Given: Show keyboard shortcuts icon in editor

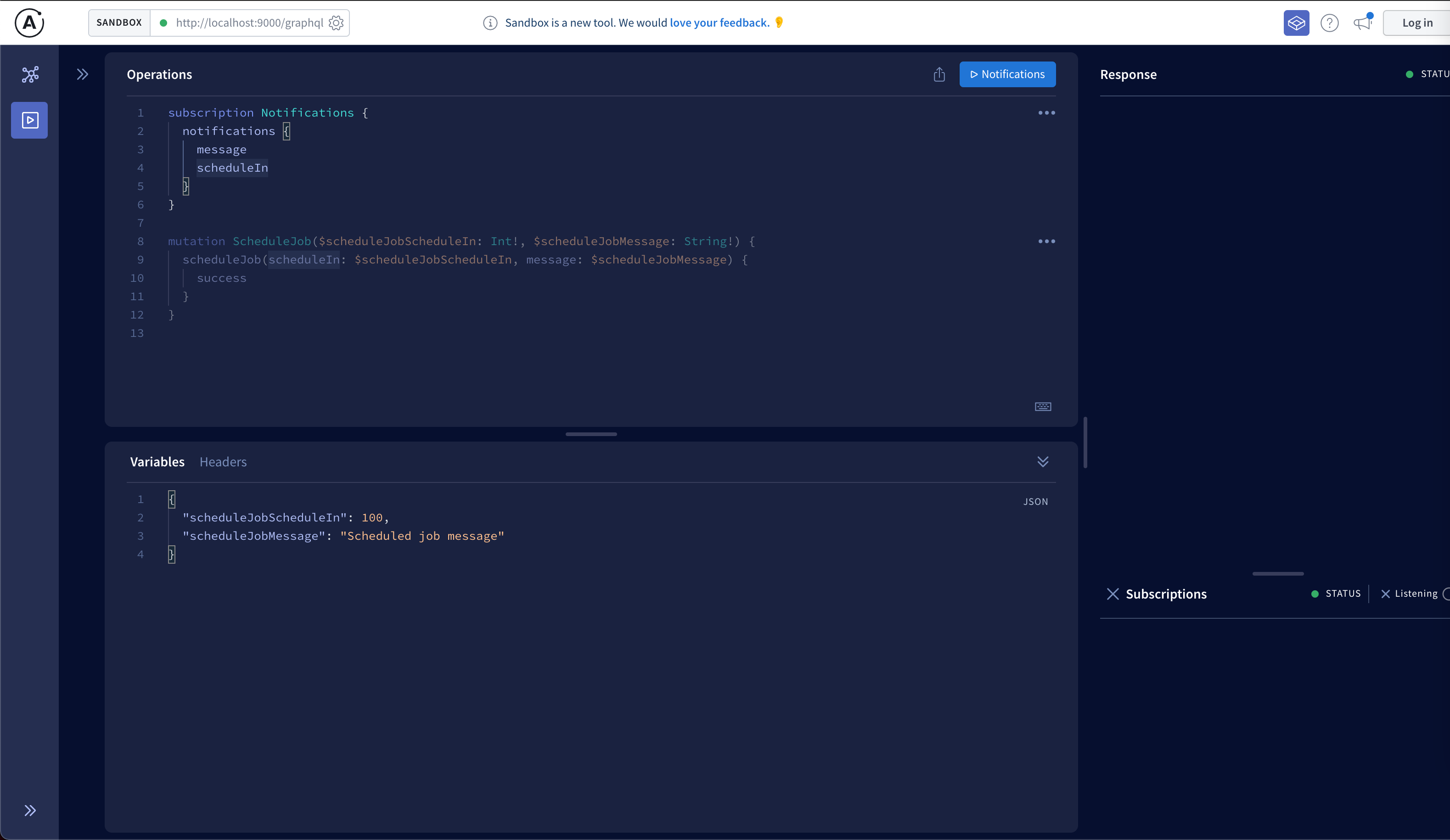Looking at the screenshot, I should (x=1043, y=407).
